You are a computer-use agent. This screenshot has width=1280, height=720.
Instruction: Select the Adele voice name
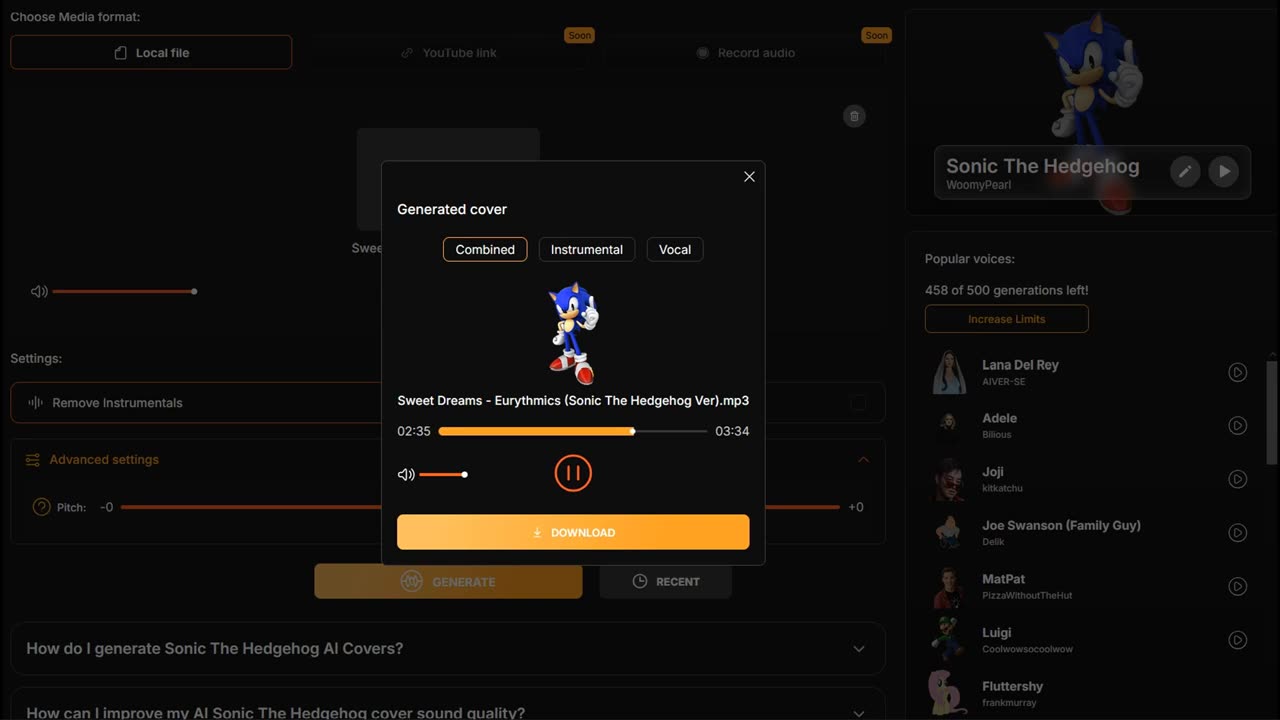999,418
